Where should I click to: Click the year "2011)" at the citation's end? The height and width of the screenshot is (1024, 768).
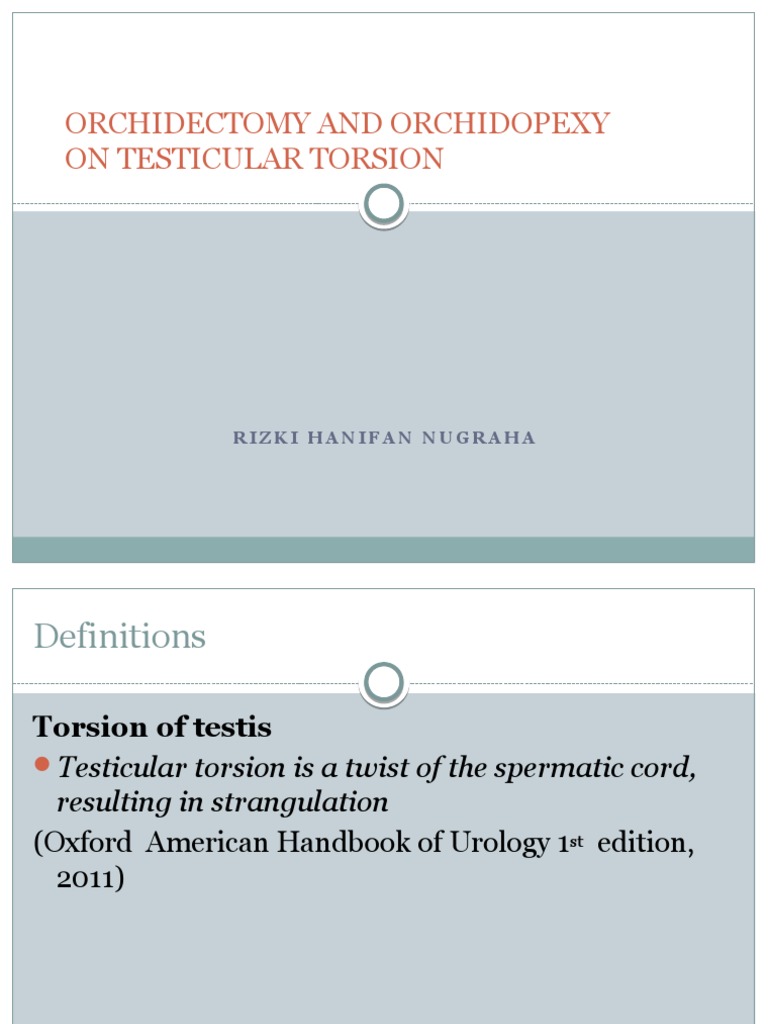[x=90, y=879]
